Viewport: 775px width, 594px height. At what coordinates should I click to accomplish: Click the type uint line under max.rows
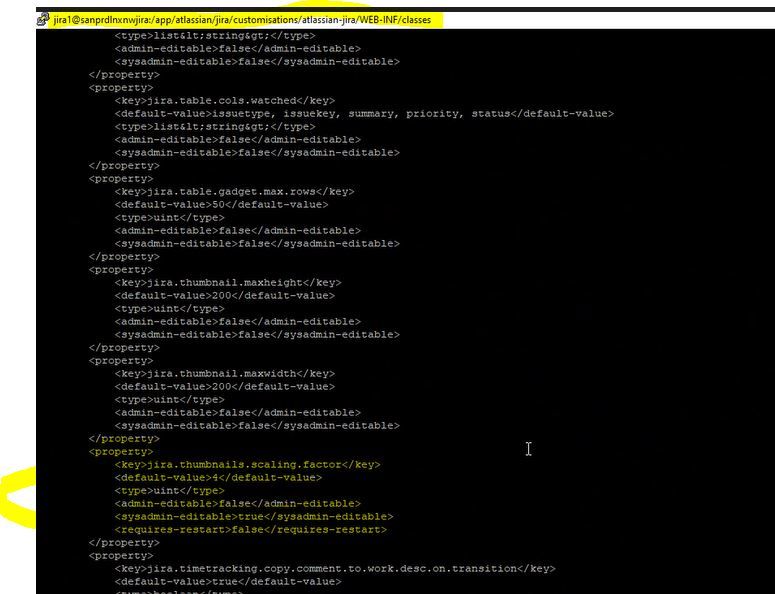[170, 217]
